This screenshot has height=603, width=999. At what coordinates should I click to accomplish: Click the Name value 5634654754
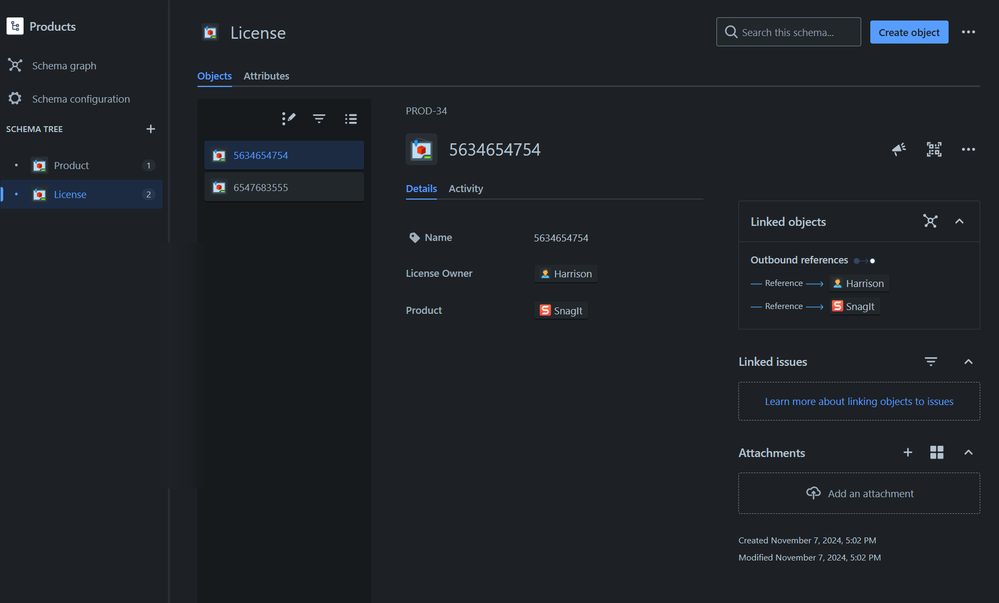(561, 238)
